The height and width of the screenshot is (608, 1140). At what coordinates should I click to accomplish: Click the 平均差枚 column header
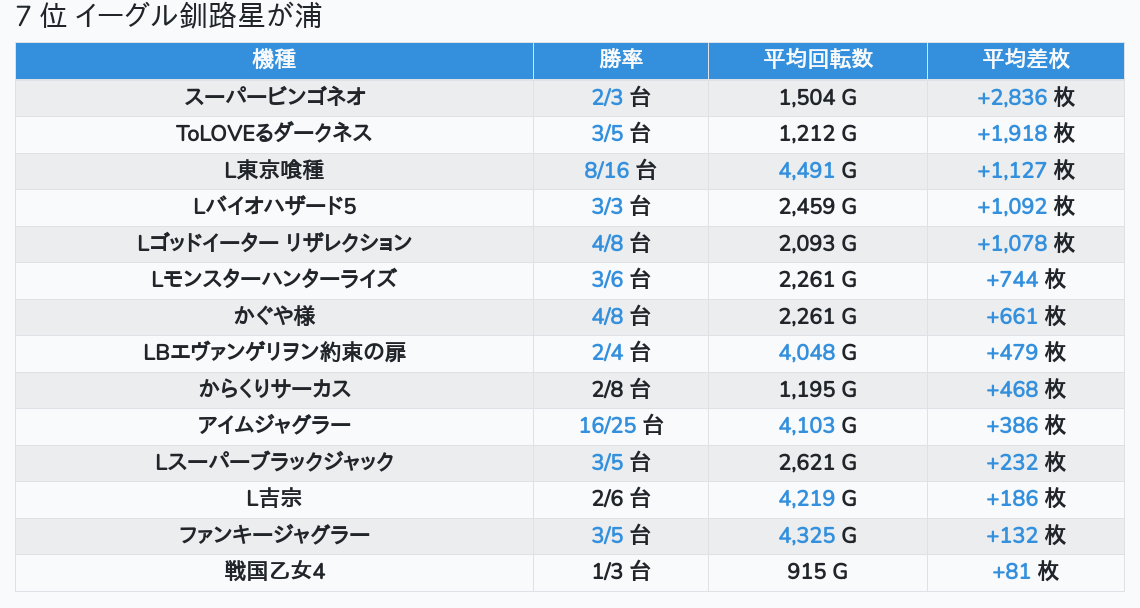point(1026,60)
